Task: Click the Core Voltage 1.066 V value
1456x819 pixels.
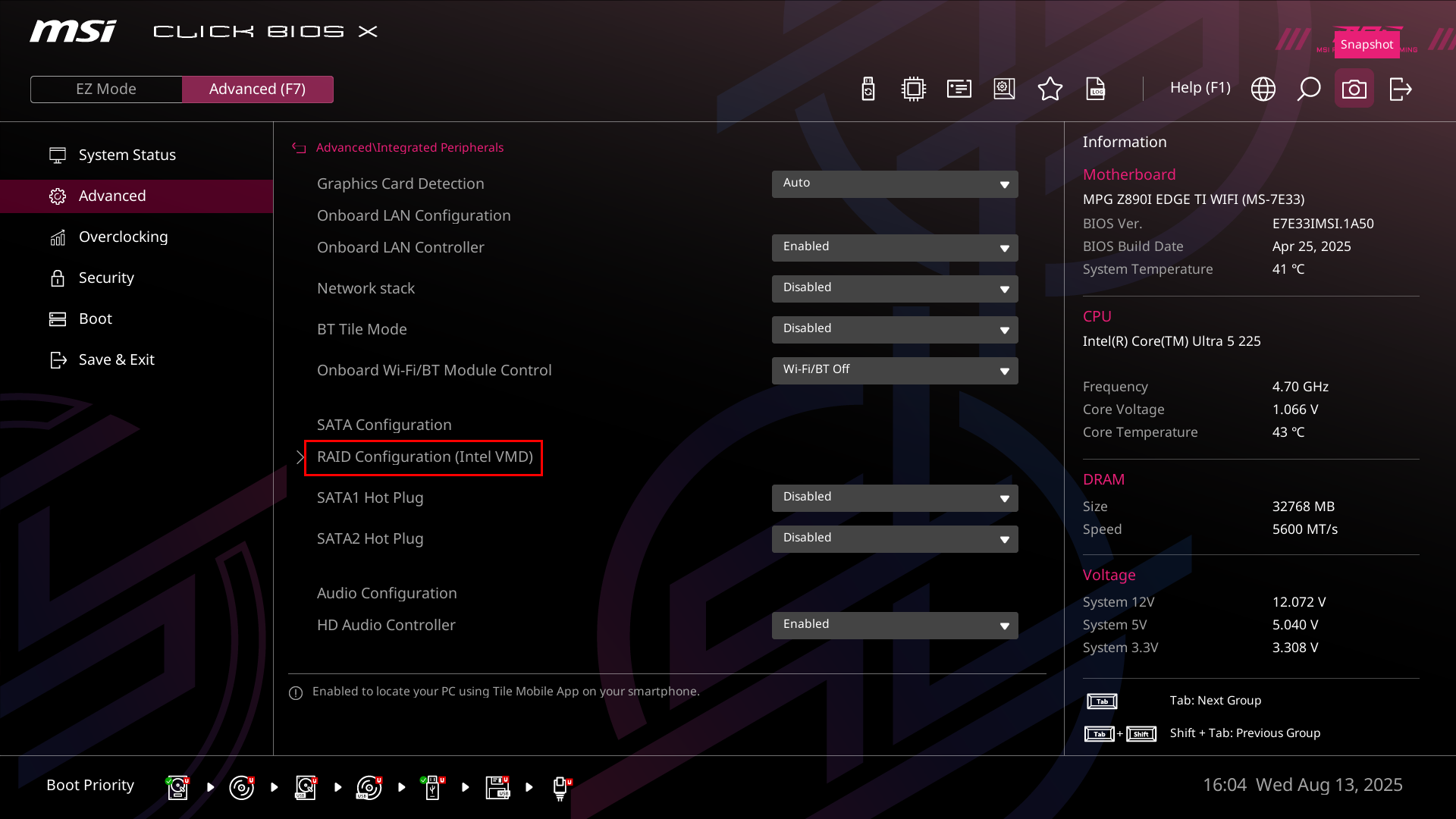Action: point(1295,410)
